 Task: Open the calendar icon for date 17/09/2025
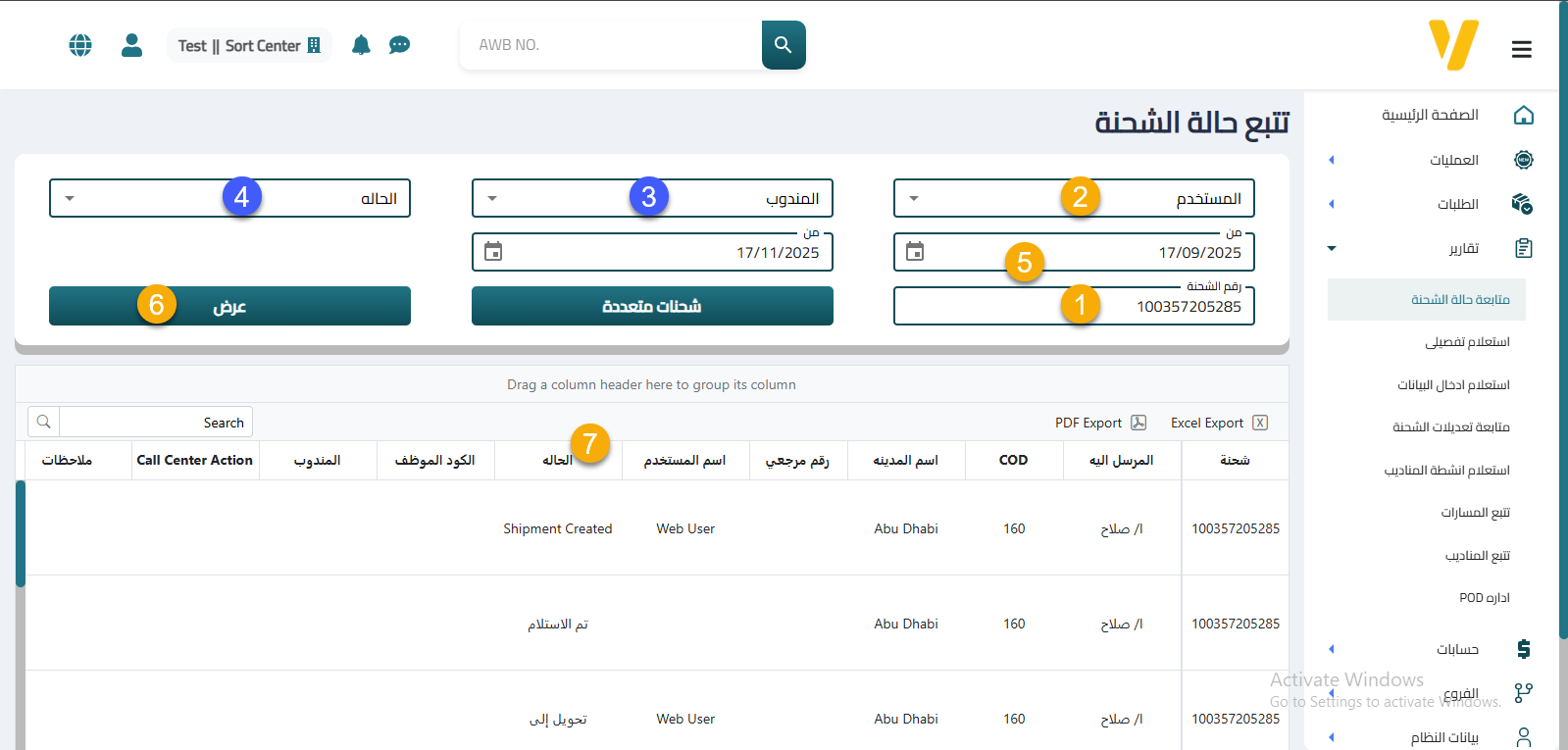(x=915, y=252)
